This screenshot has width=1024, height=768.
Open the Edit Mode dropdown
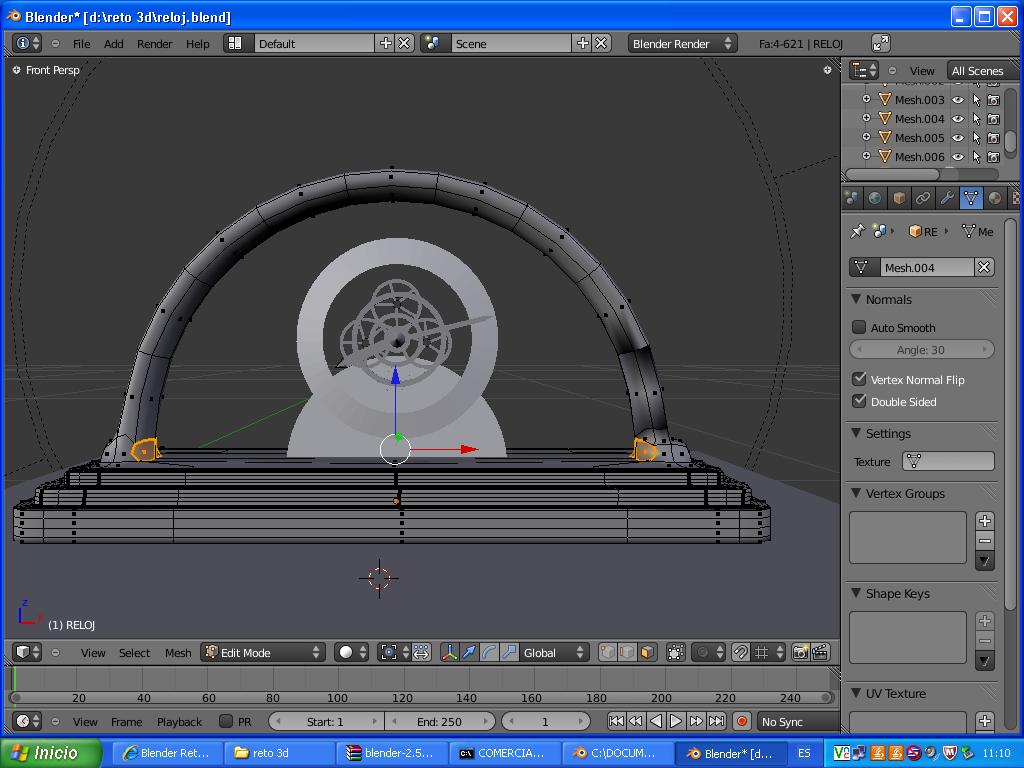pos(263,652)
